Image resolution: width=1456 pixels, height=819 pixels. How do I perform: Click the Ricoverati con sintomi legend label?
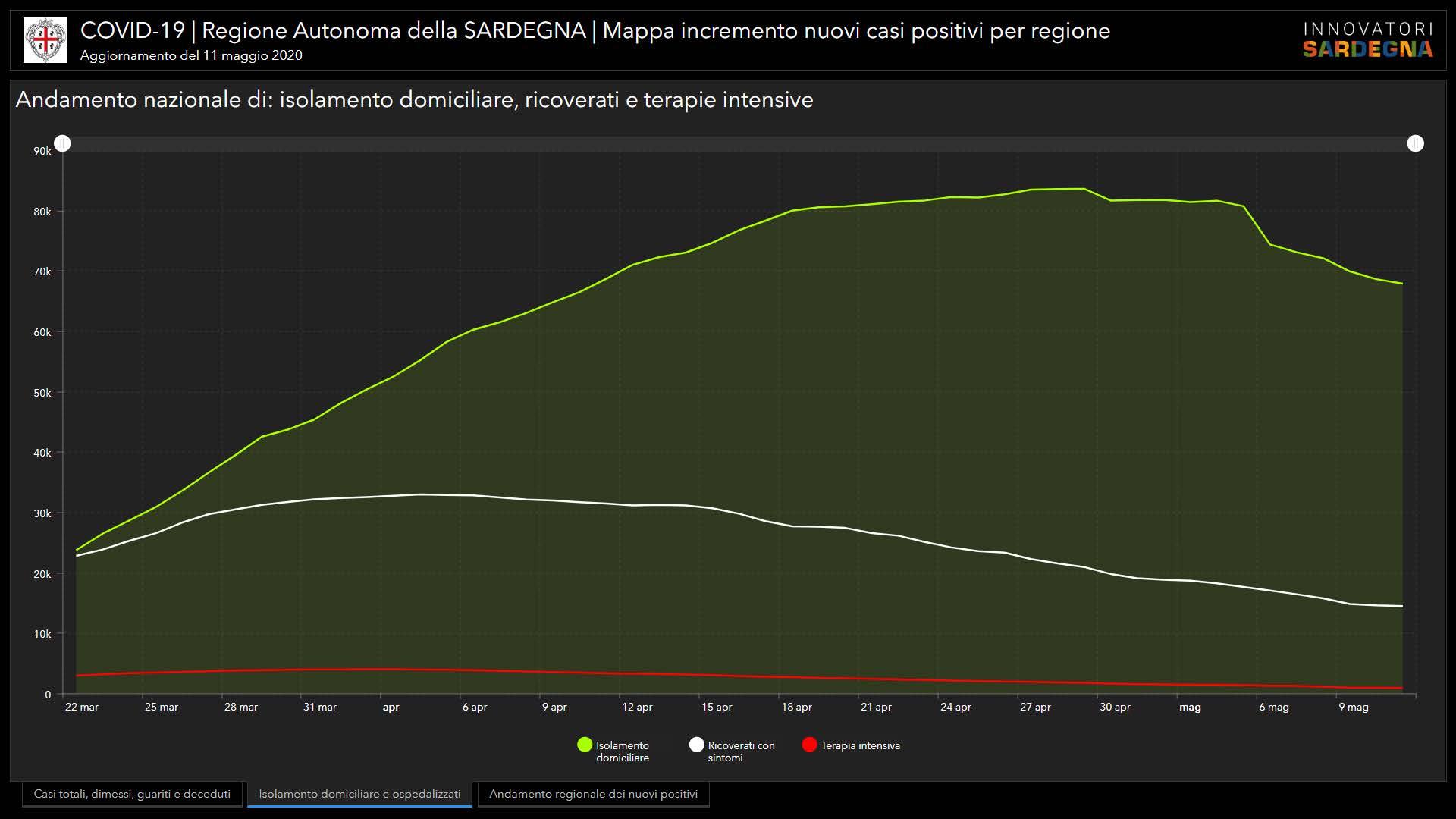tap(741, 752)
